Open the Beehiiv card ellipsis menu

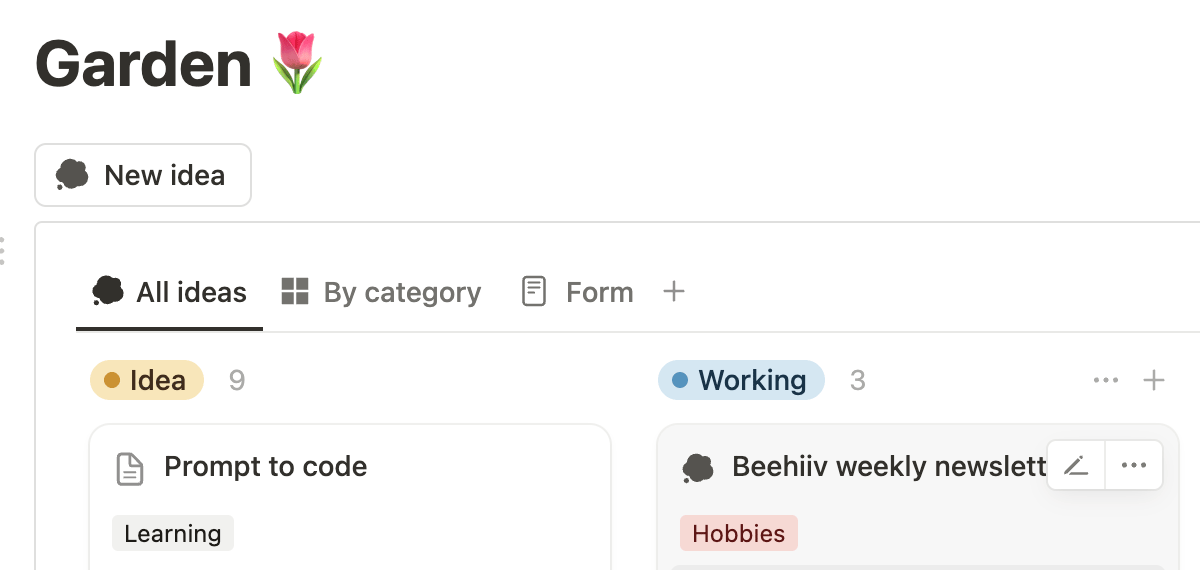pyautogui.click(x=1134, y=466)
